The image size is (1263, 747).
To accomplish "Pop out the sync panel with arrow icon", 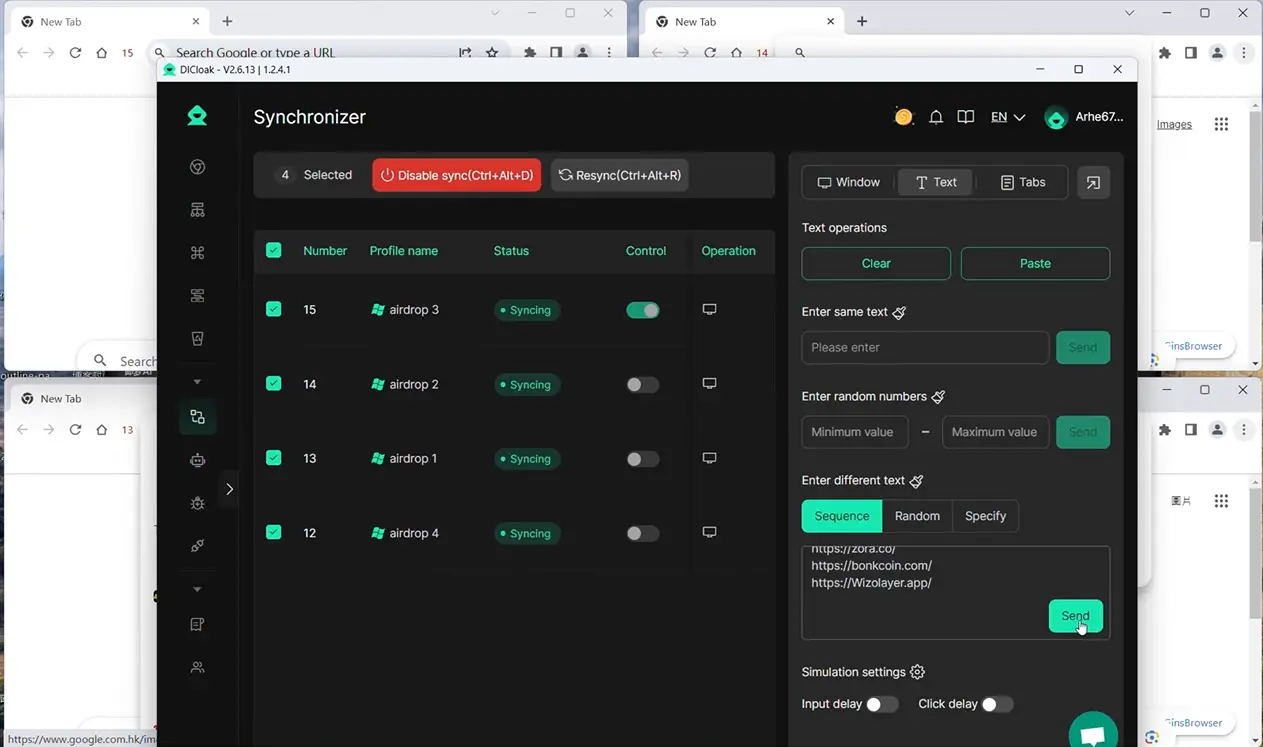I will click(1093, 182).
